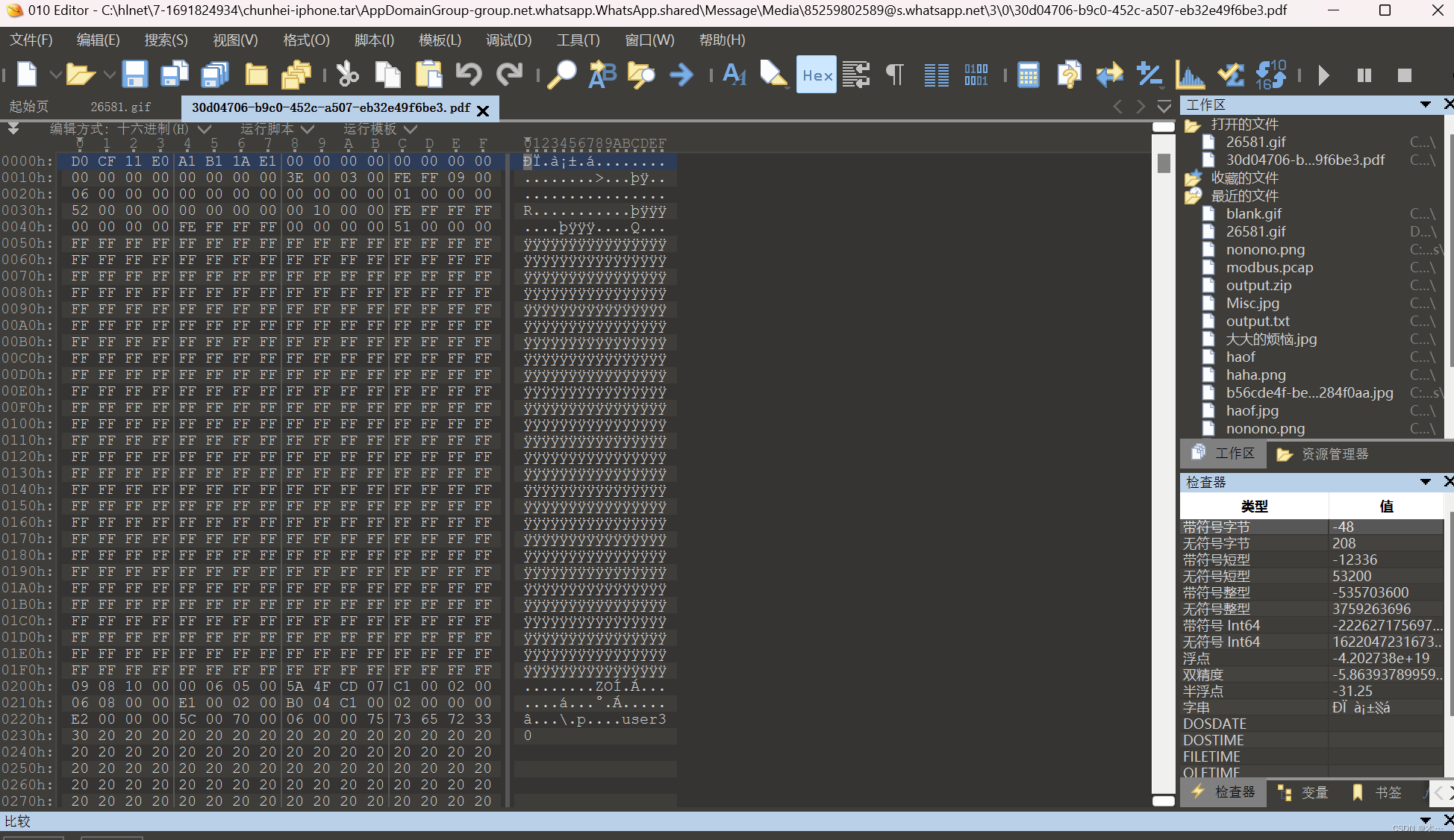The image size is (1454, 840).
Task: Open modbus.pcap from recent files
Action: coord(1269,267)
